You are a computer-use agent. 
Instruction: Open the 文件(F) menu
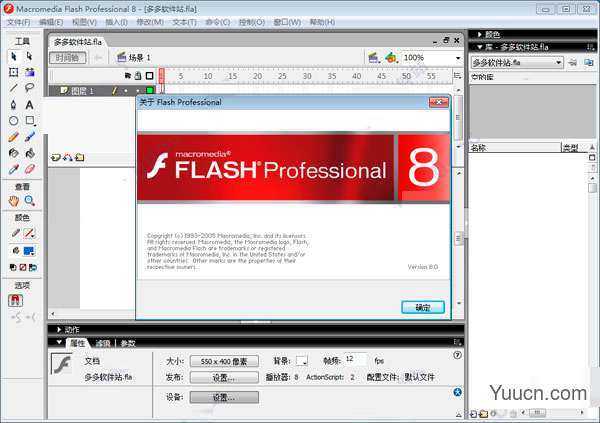[x=18, y=22]
